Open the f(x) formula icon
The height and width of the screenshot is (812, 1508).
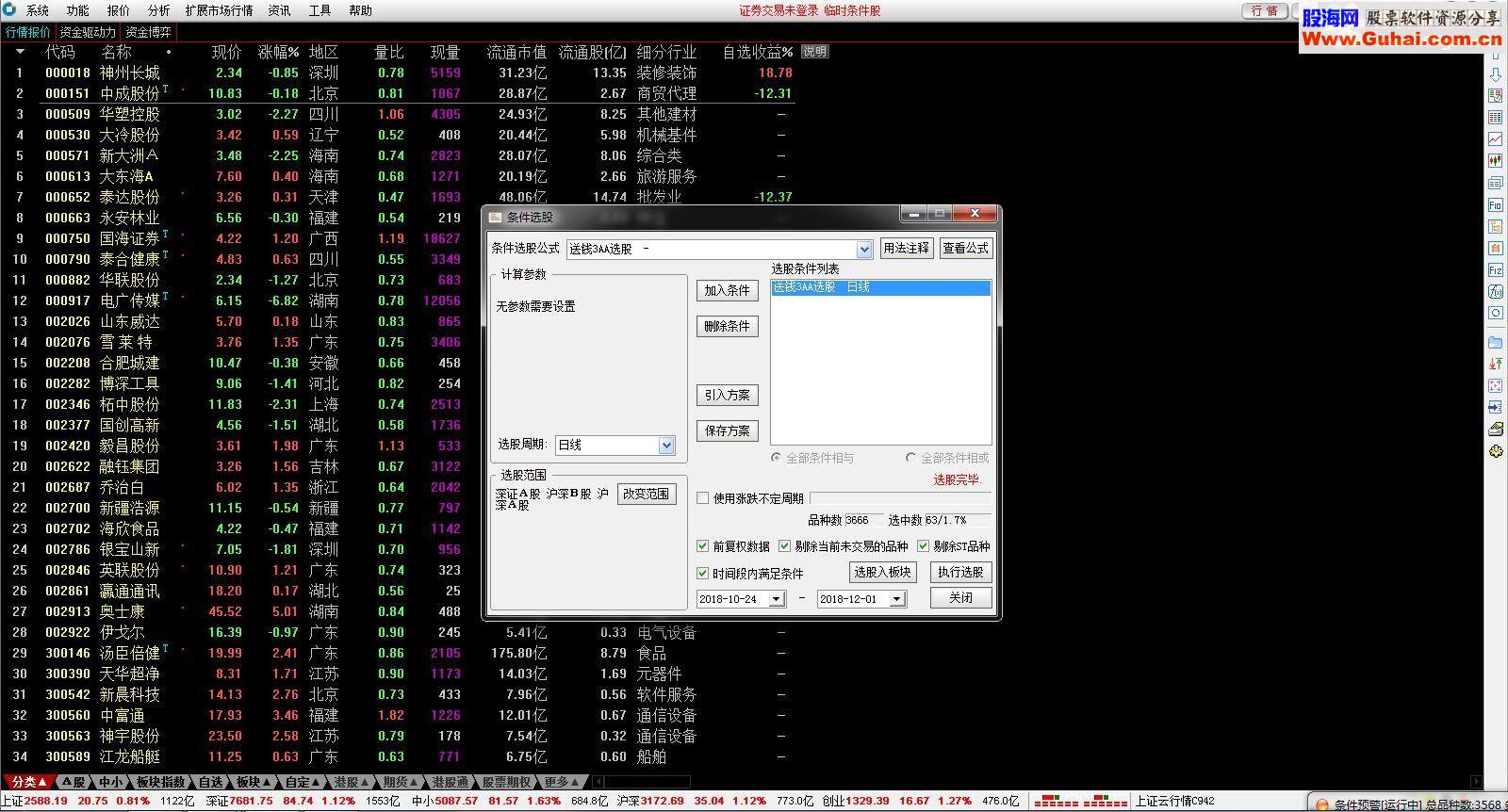click(x=1495, y=291)
